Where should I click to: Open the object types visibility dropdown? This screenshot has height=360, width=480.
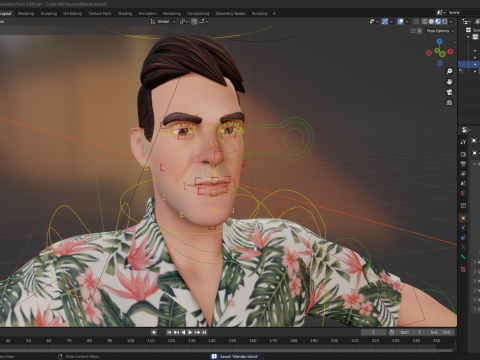374,22
